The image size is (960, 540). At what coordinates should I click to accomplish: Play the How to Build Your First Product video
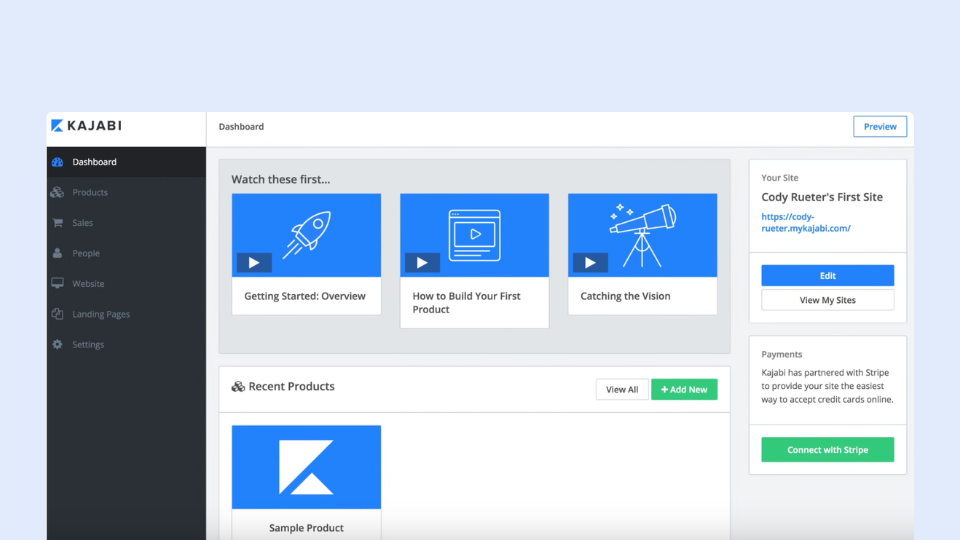pyautogui.click(x=422, y=263)
